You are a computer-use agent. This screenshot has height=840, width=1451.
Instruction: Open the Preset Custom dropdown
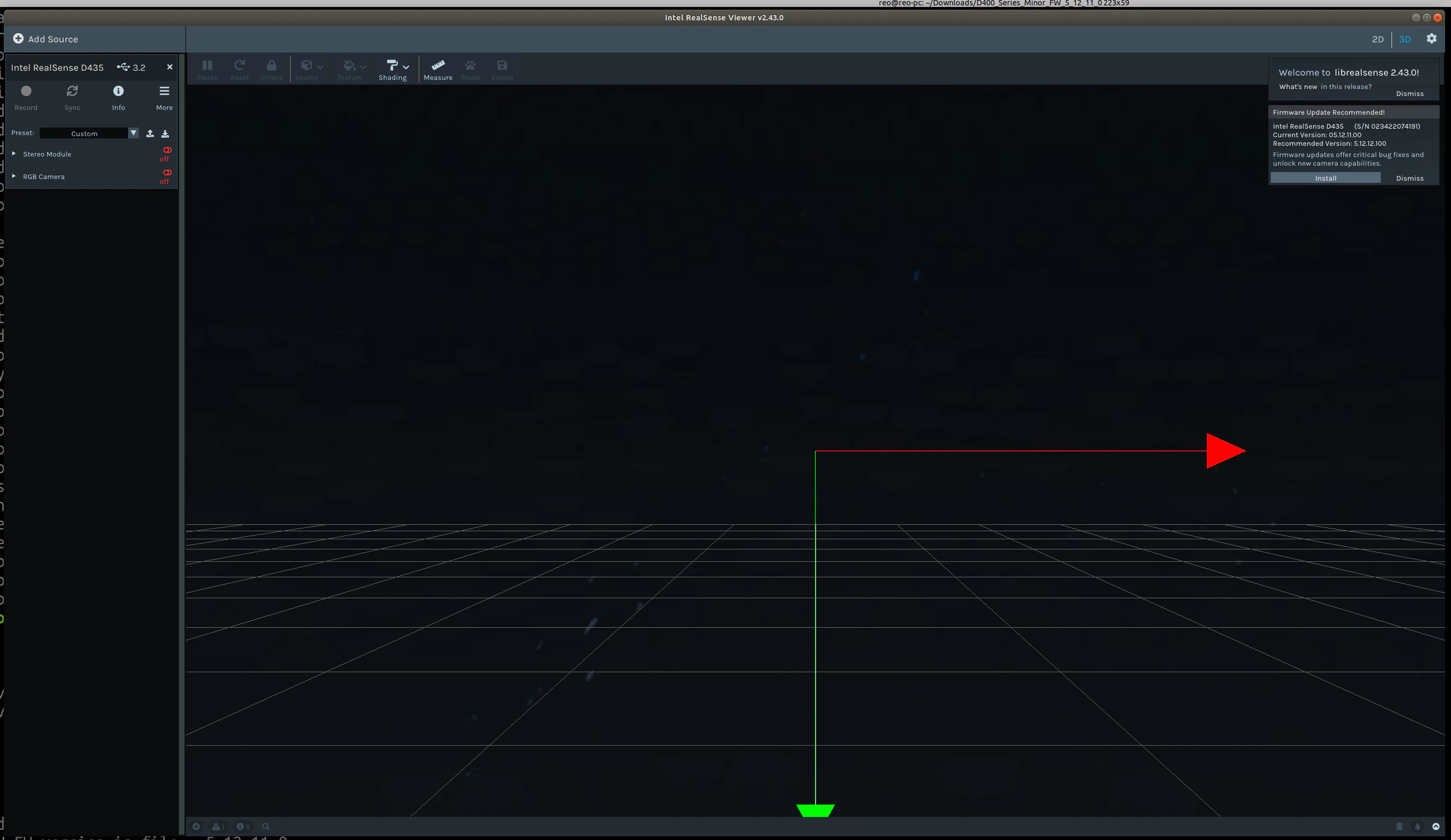tap(89, 133)
